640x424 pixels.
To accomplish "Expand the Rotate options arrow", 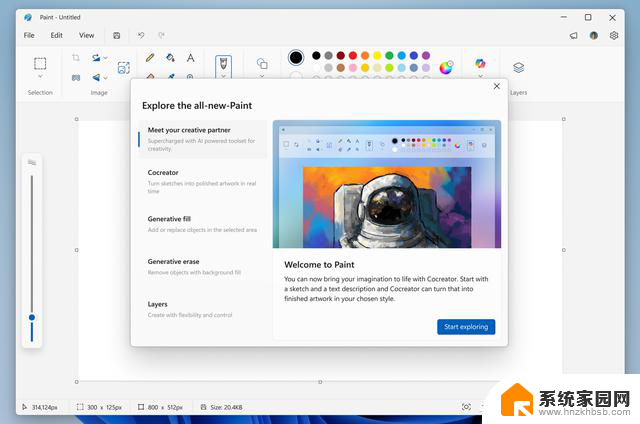I will [105, 58].
